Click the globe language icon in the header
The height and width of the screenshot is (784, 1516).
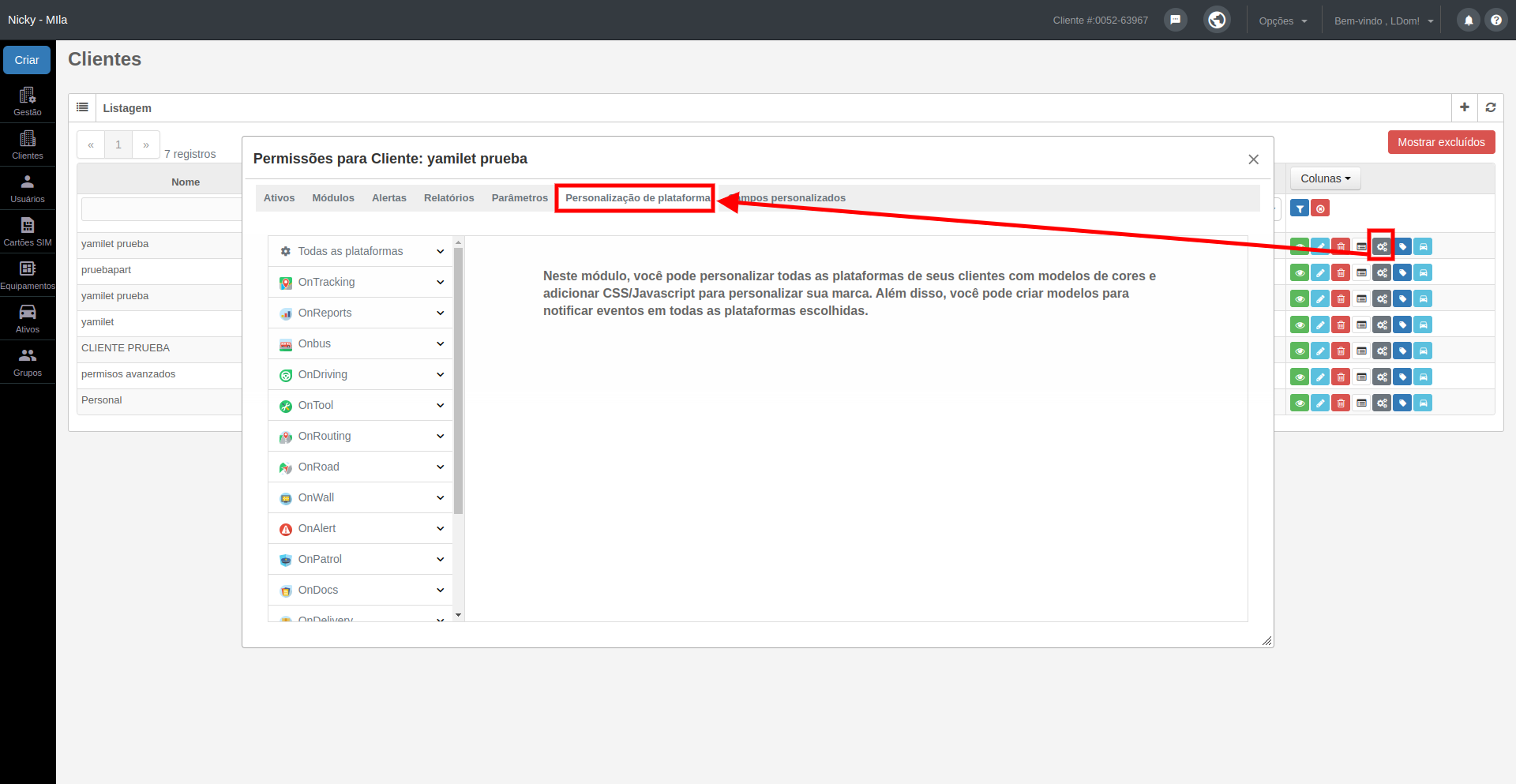pos(1217,20)
